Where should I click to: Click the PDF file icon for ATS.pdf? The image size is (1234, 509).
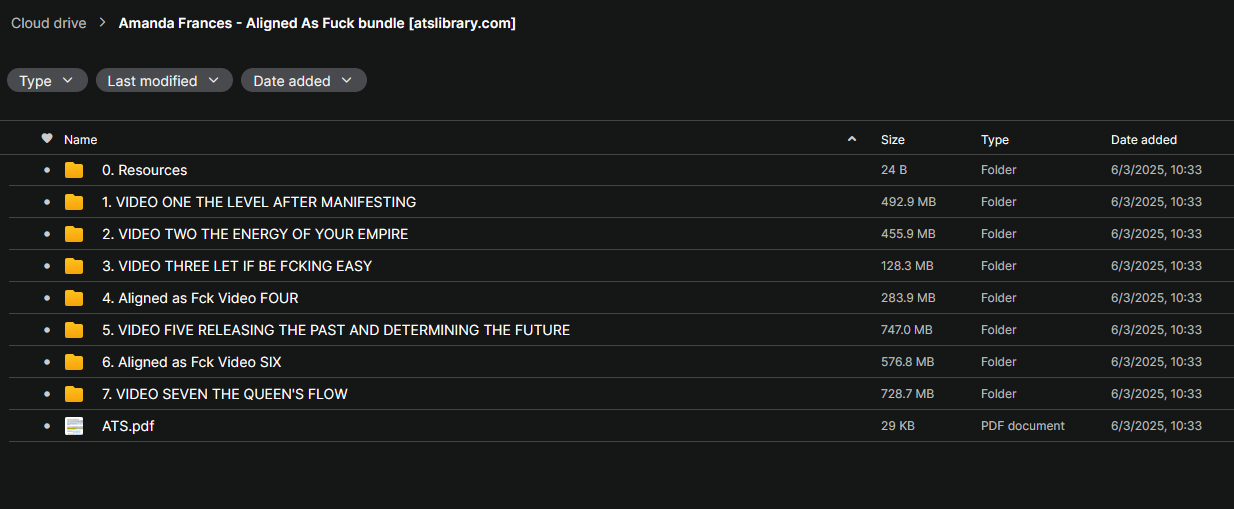74,426
